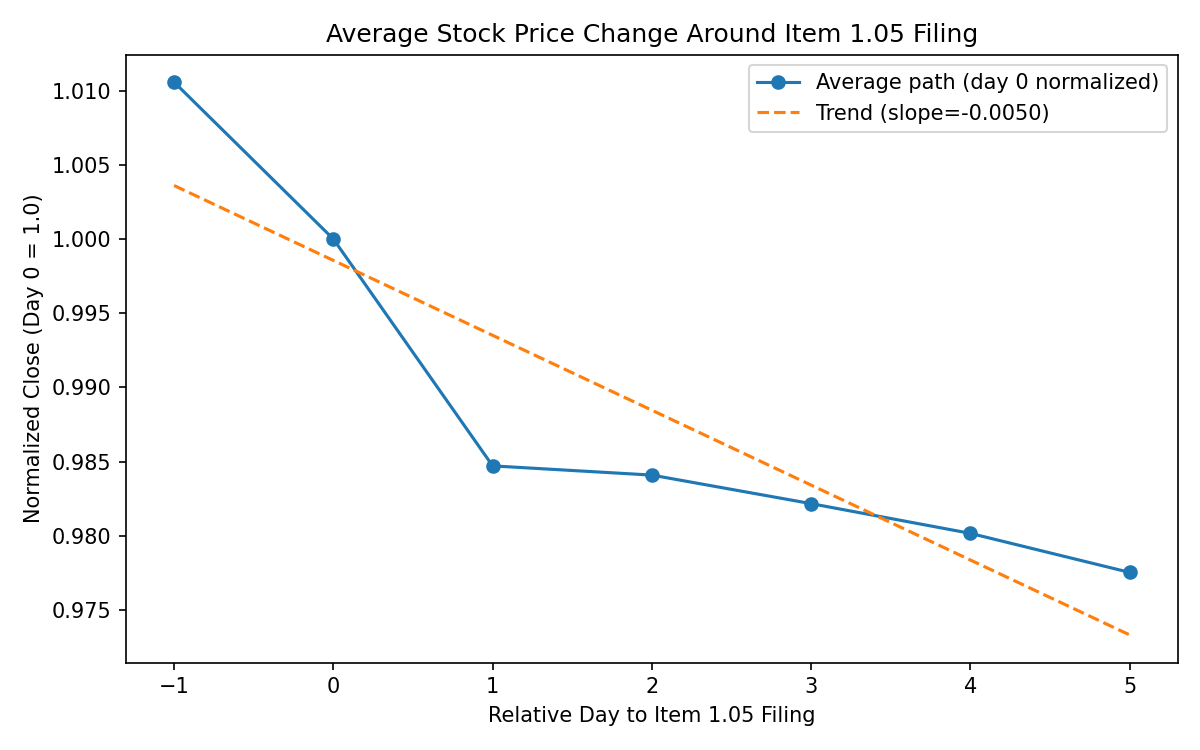Click the data point at day -1

pos(174,82)
